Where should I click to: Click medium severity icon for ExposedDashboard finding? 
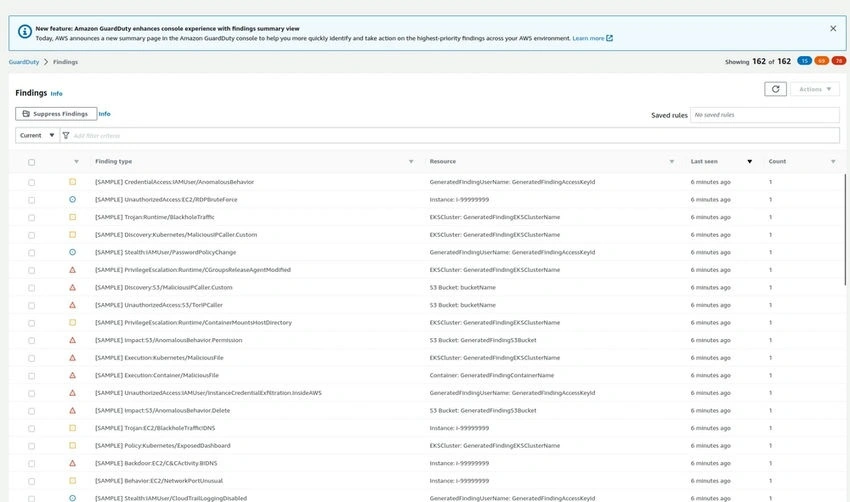click(x=72, y=446)
